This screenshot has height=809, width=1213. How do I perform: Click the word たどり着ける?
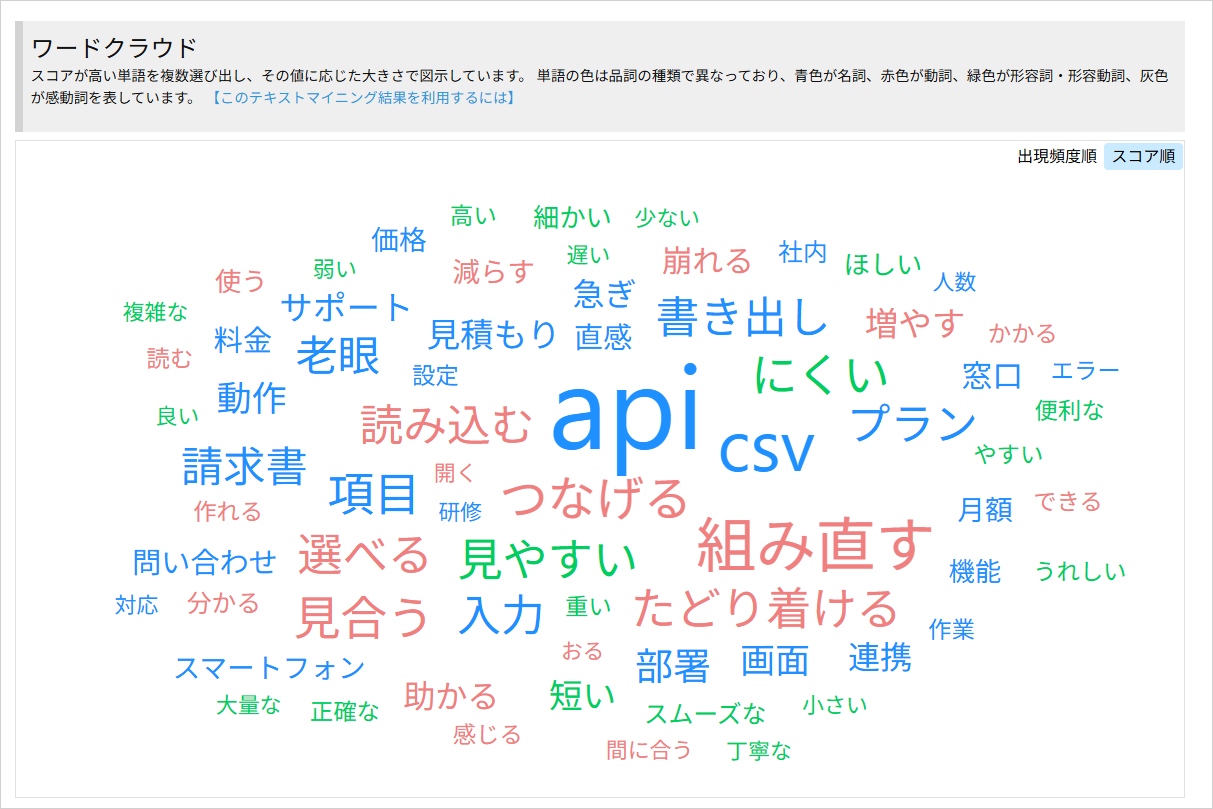pos(766,609)
